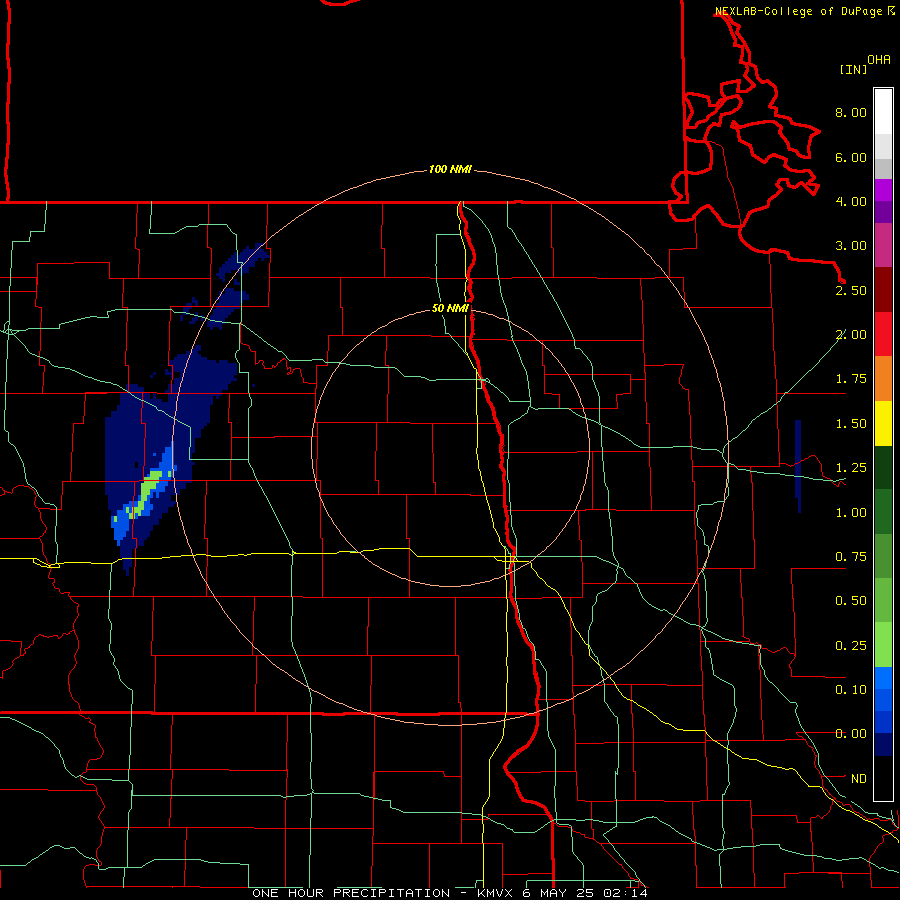Pick the pink legend swatch near 3.00
Viewport: 900px width, 900px height.
[883, 246]
